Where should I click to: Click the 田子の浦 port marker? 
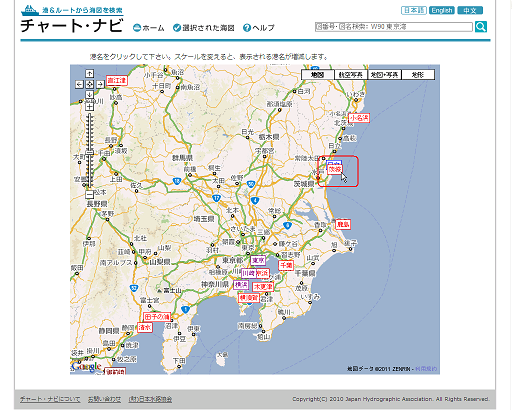157,317
